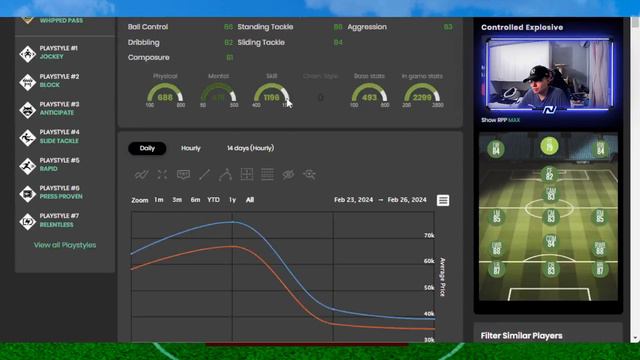The image size is (640, 360).
Task: Click the Press Proven playstyle icon
Action: click(27, 193)
